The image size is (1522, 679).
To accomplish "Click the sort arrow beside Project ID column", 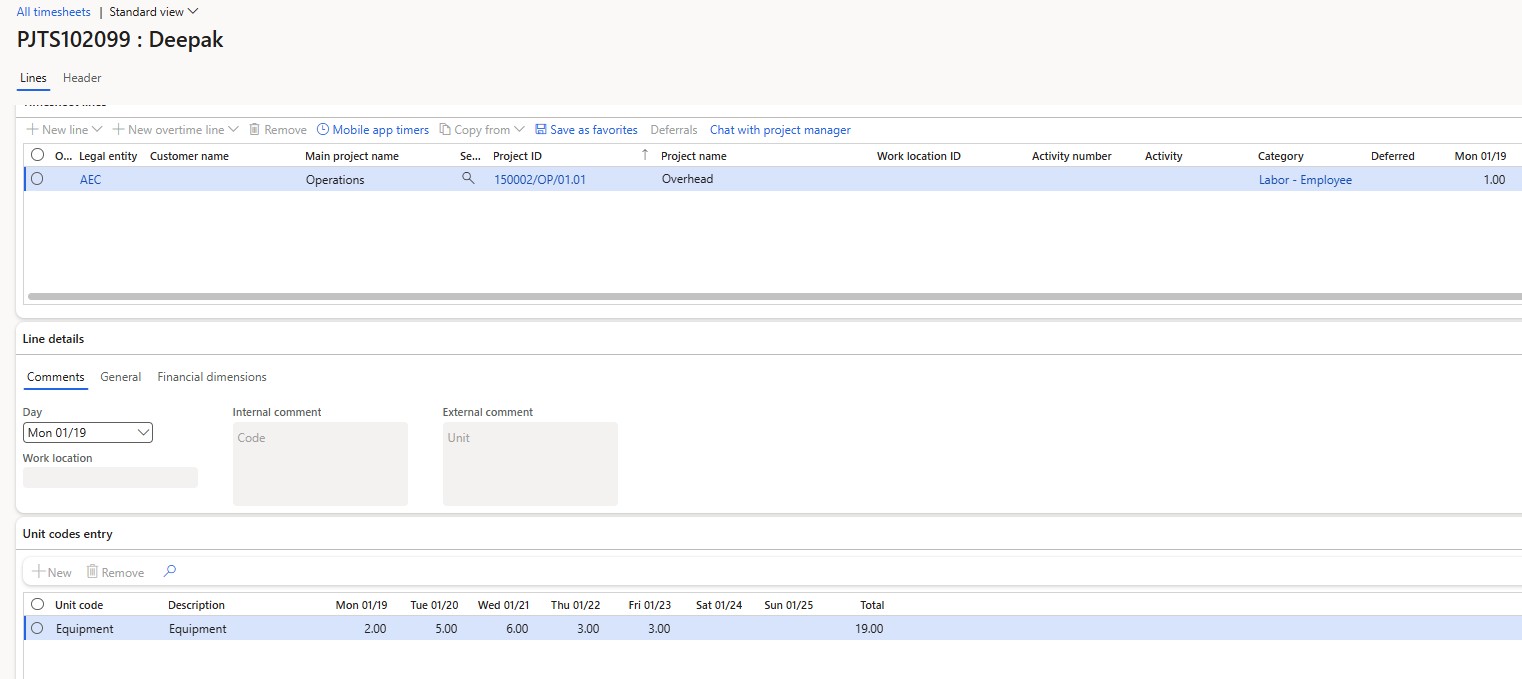I will click(x=645, y=155).
